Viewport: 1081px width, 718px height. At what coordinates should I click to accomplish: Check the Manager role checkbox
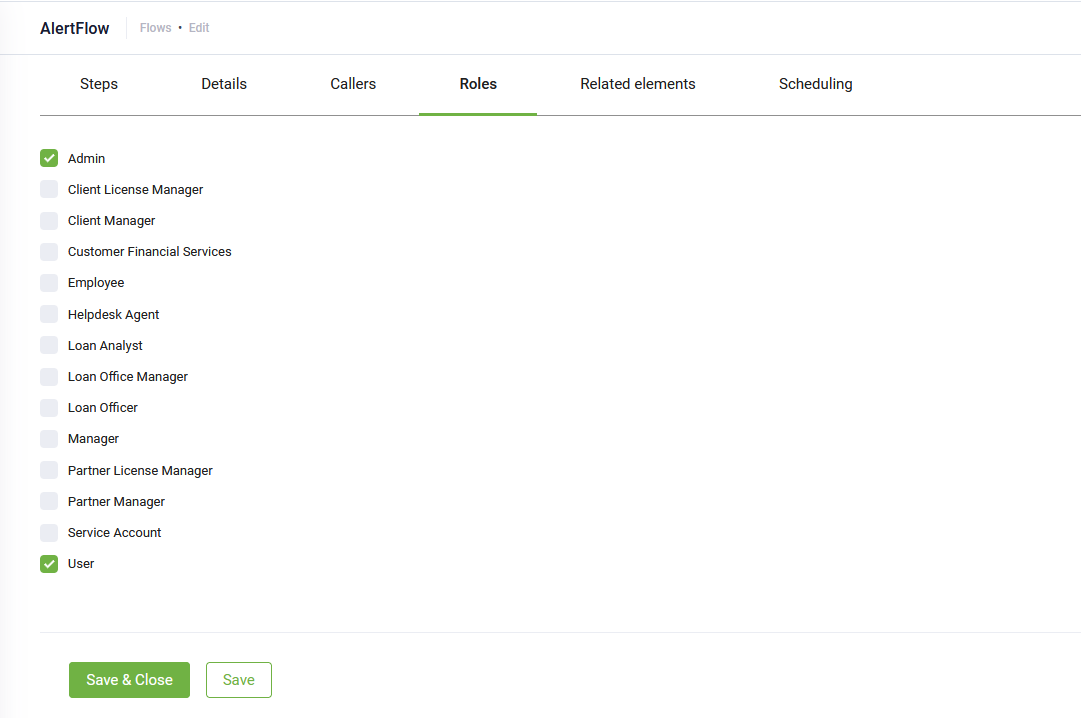click(49, 439)
